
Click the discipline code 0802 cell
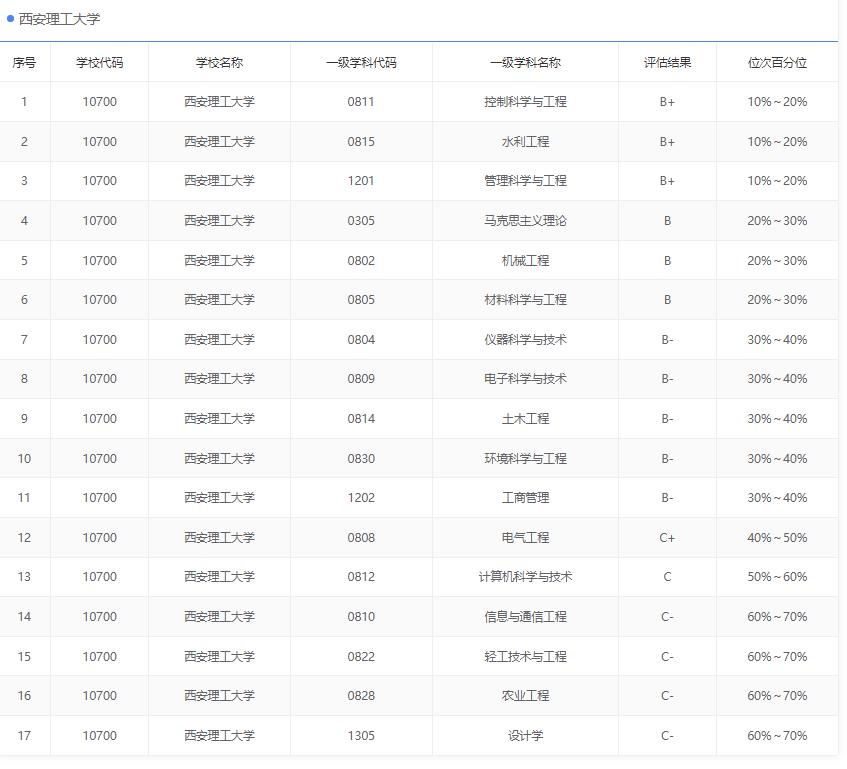coord(362,259)
